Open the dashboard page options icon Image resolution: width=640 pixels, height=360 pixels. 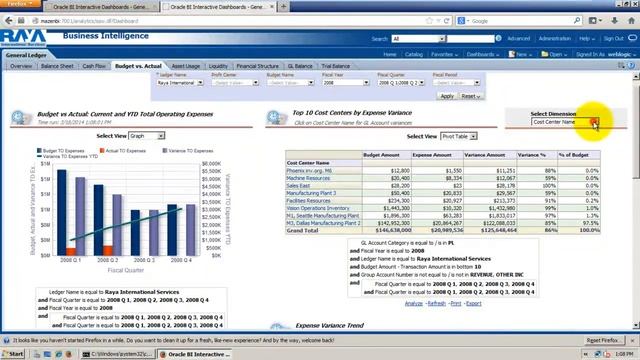tap(621, 65)
